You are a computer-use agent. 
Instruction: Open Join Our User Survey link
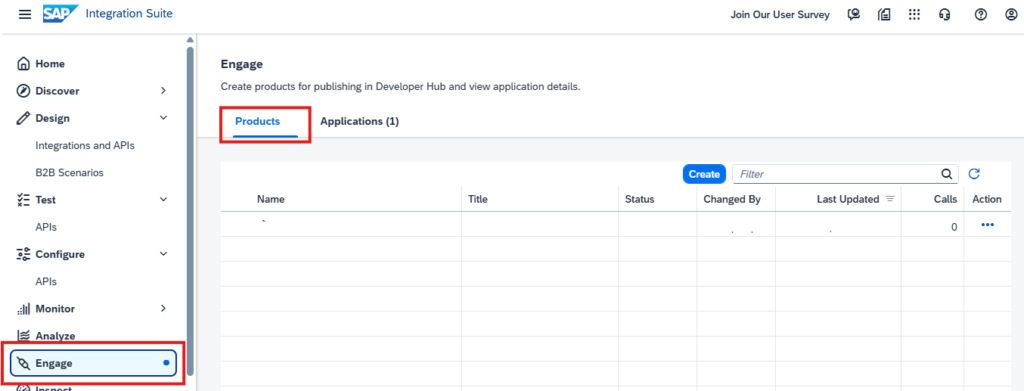click(780, 14)
